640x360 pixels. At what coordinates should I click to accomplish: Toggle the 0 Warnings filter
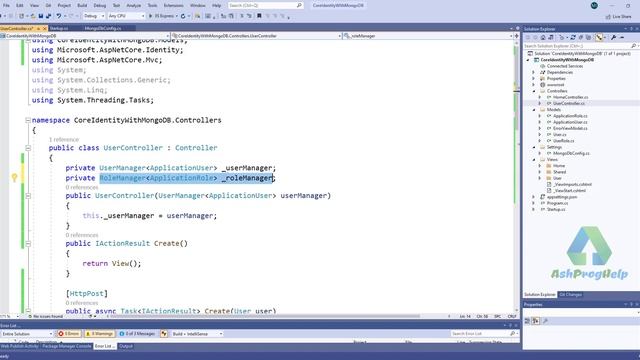coord(100,334)
